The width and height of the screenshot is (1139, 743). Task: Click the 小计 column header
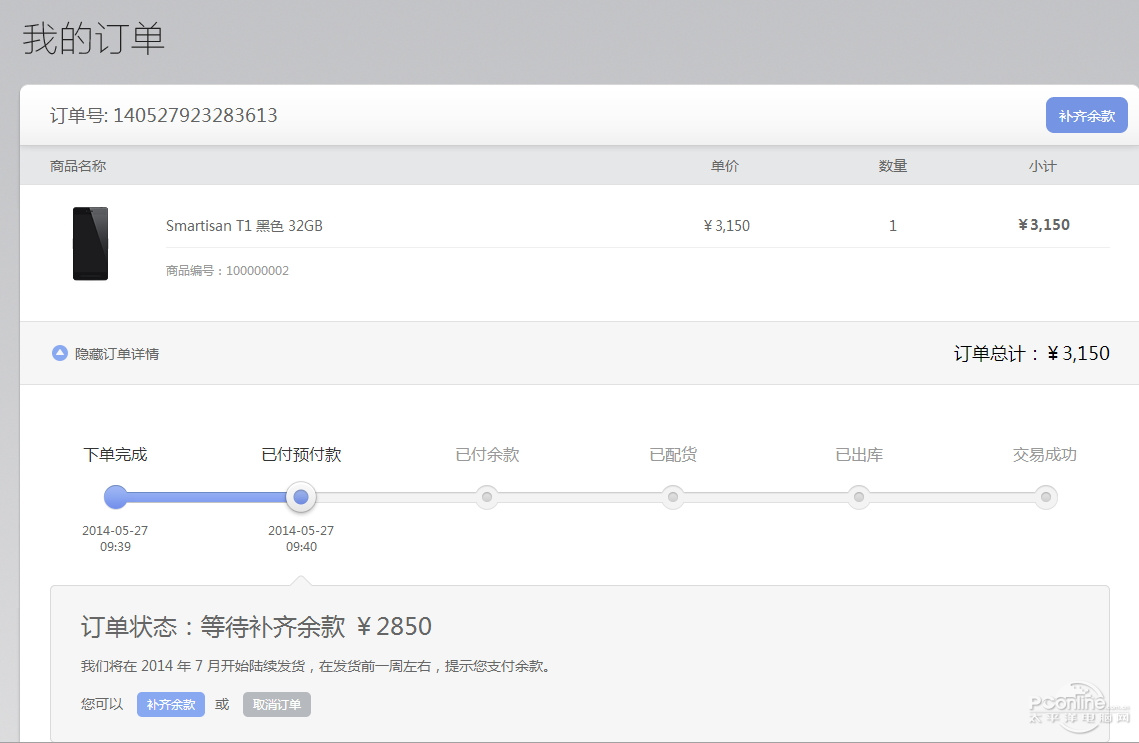[x=1042, y=166]
